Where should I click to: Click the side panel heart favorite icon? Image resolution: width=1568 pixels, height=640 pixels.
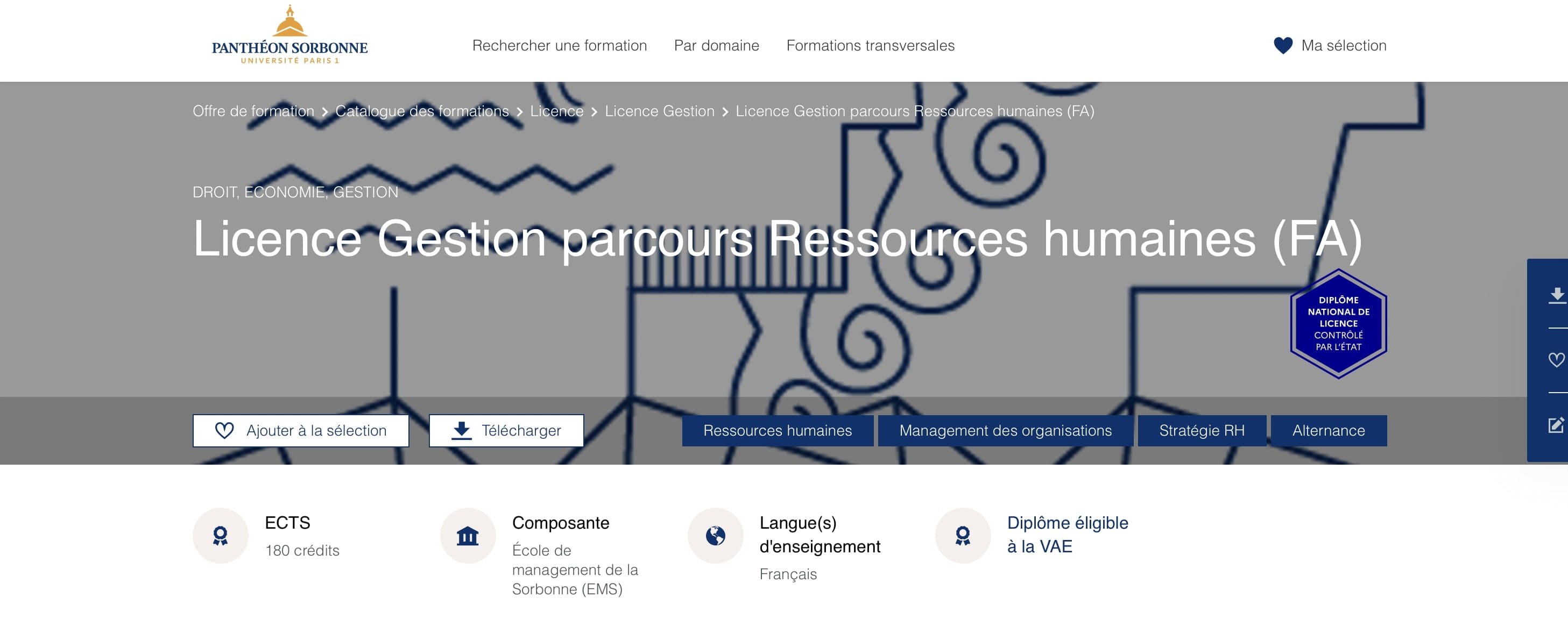pyautogui.click(x=1557, y=360)
